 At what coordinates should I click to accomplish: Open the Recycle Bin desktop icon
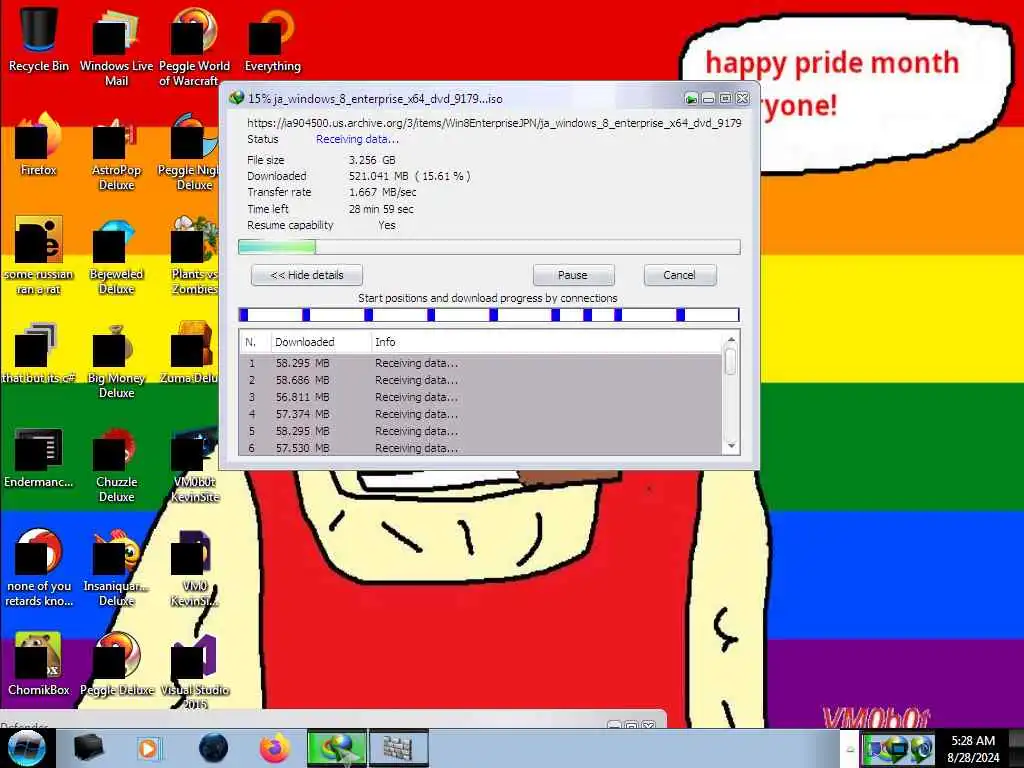coord(39,39)
